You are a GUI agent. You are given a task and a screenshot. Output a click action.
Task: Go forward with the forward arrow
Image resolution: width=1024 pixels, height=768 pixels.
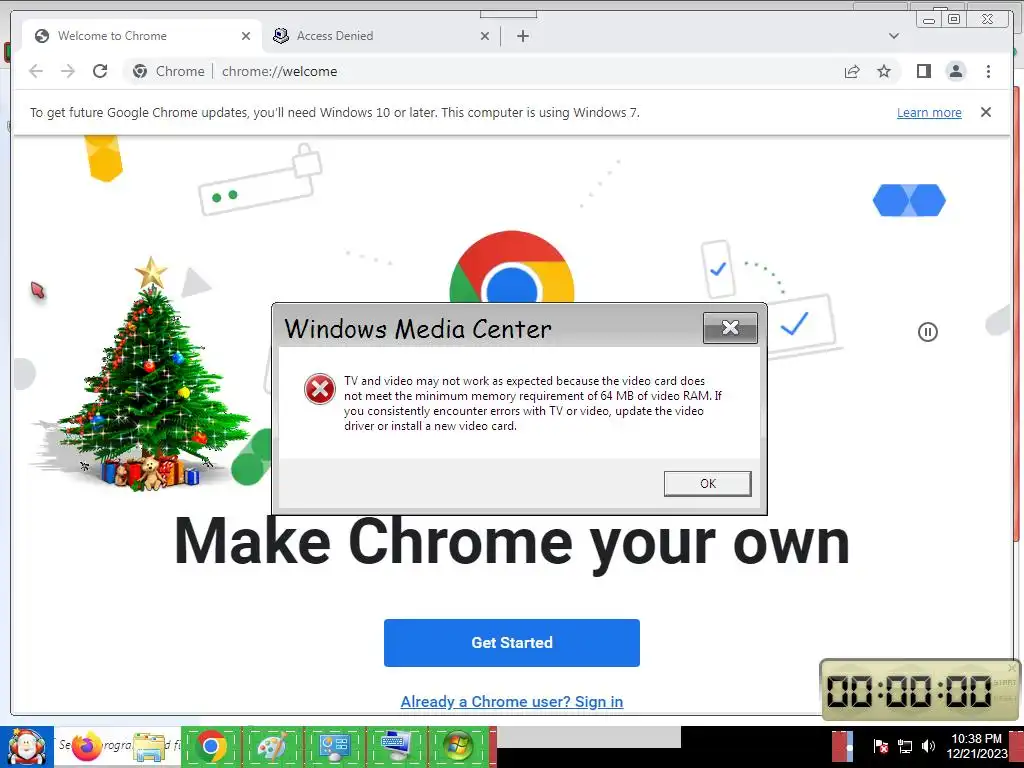click(68, 71)
